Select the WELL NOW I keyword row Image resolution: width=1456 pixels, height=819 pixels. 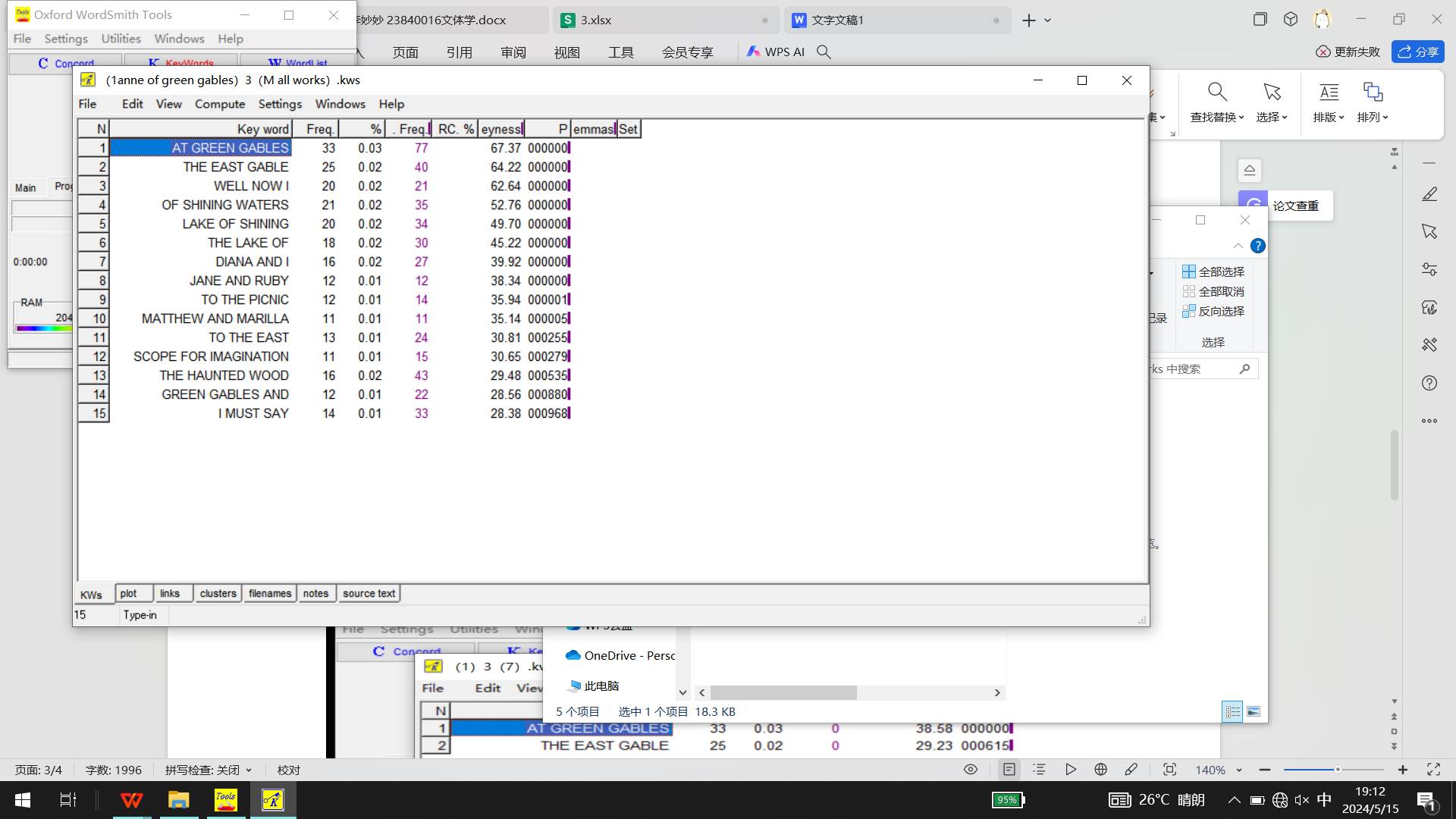(x=251, y=186)
